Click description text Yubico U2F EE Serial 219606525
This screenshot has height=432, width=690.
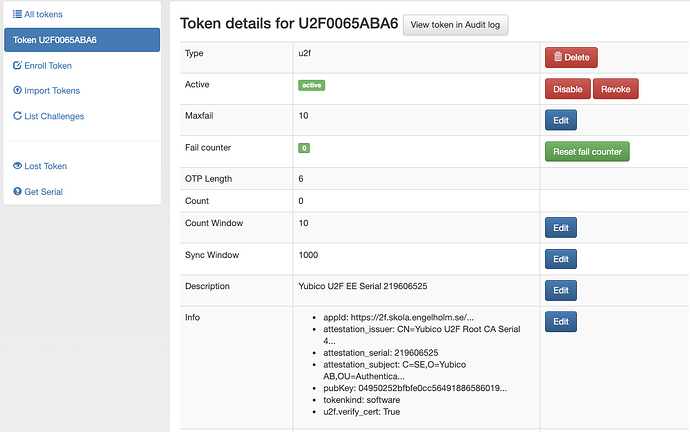click(x=363, y=286)
